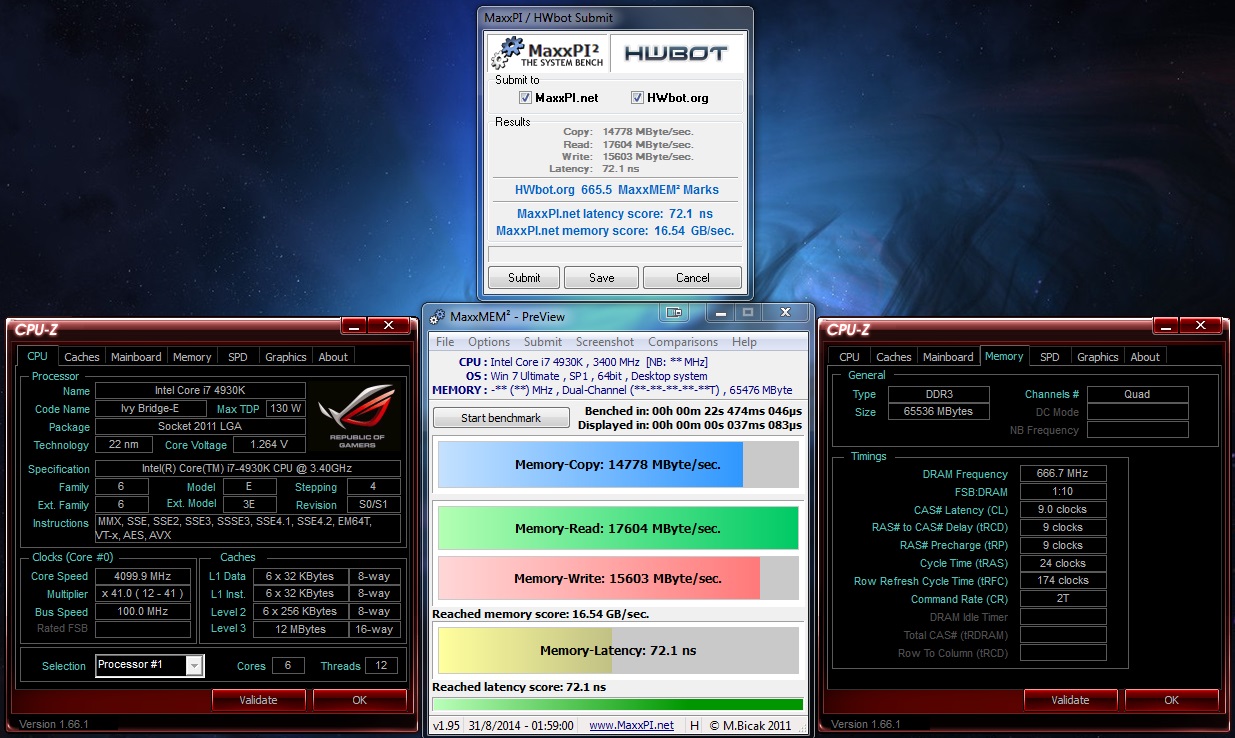Switch to Mainboard tab in right CPU-Z window
The image size is (1235, 738).
948,357
